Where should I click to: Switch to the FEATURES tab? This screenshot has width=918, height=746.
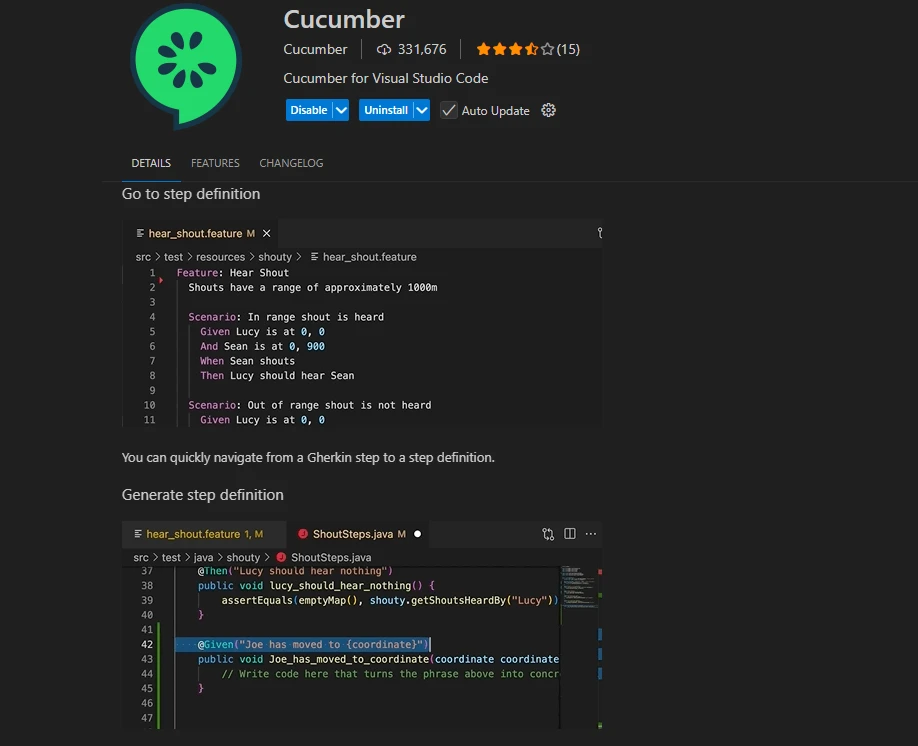(x=215, y=163)
